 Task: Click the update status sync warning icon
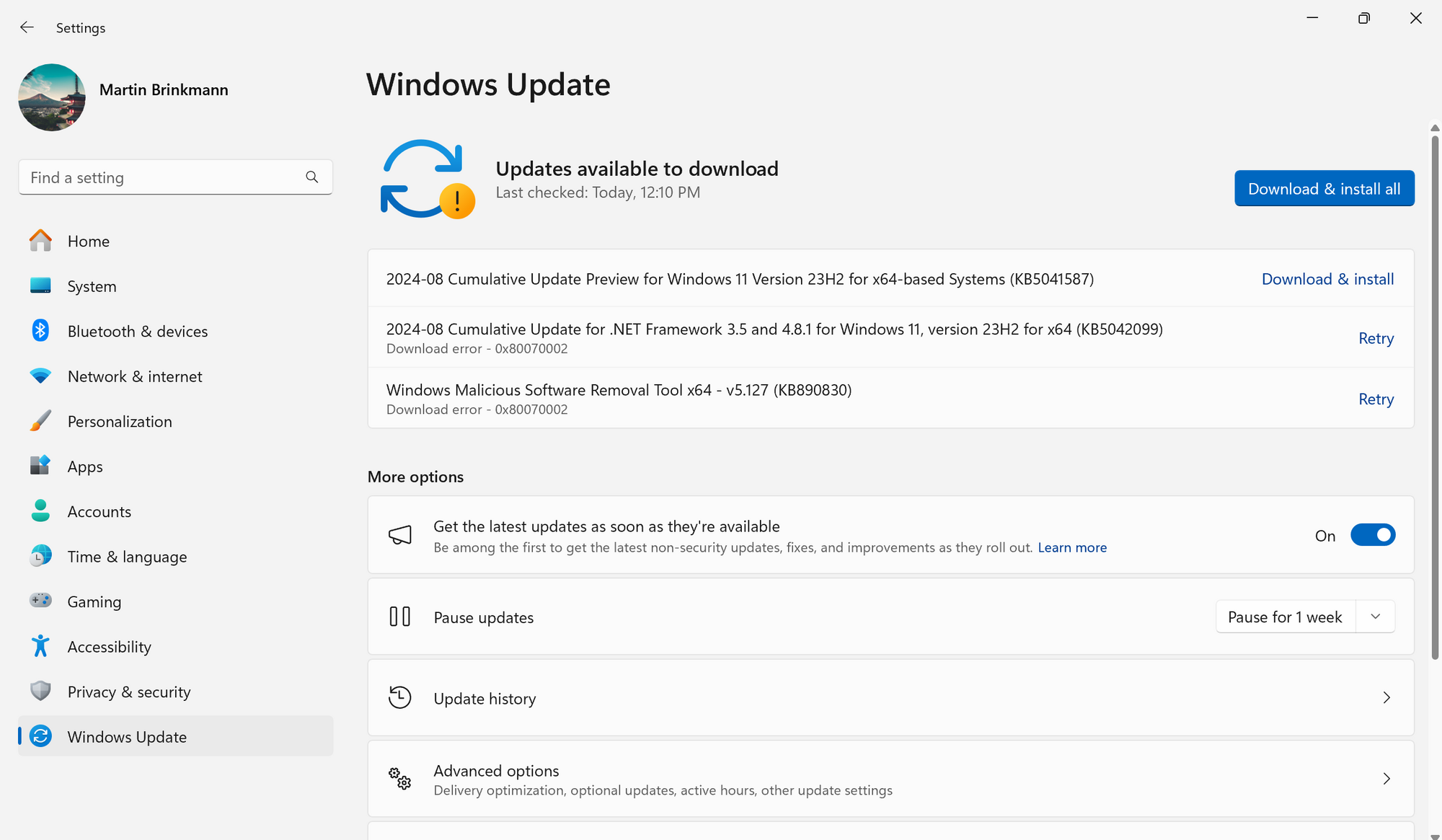(x=428, y=179)
